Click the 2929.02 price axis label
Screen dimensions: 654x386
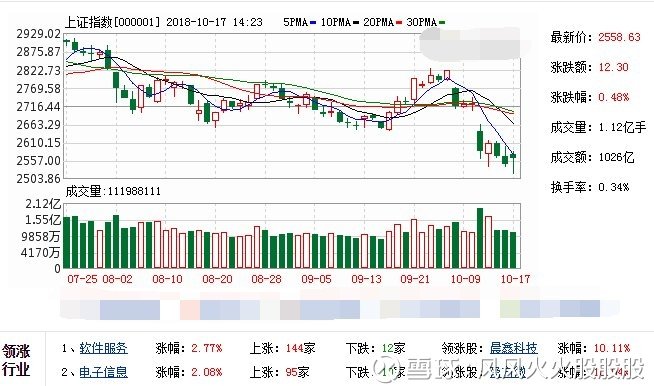coord(38,34)
